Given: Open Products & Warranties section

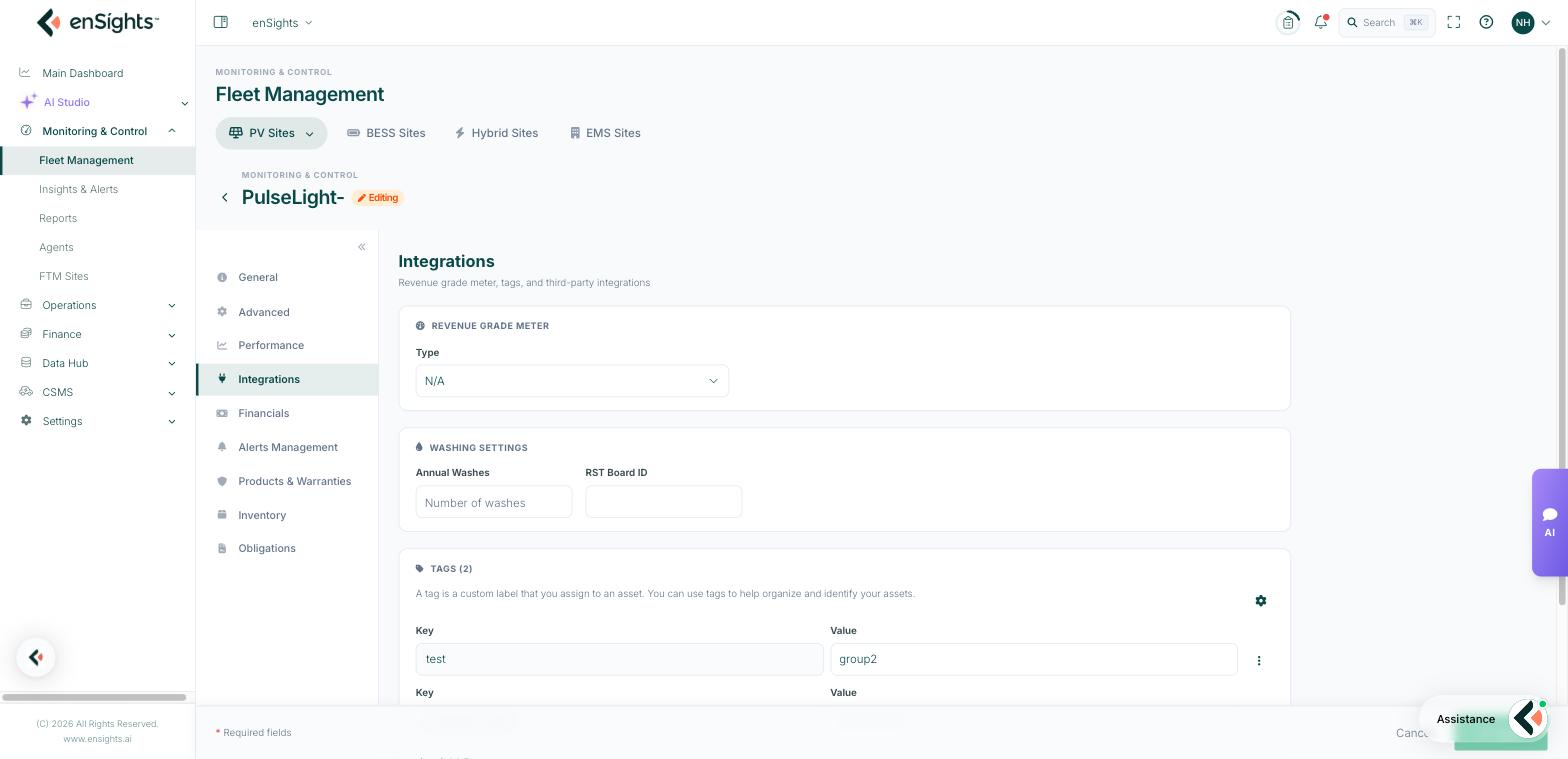Looking at the screenshot, I should 287,481.
